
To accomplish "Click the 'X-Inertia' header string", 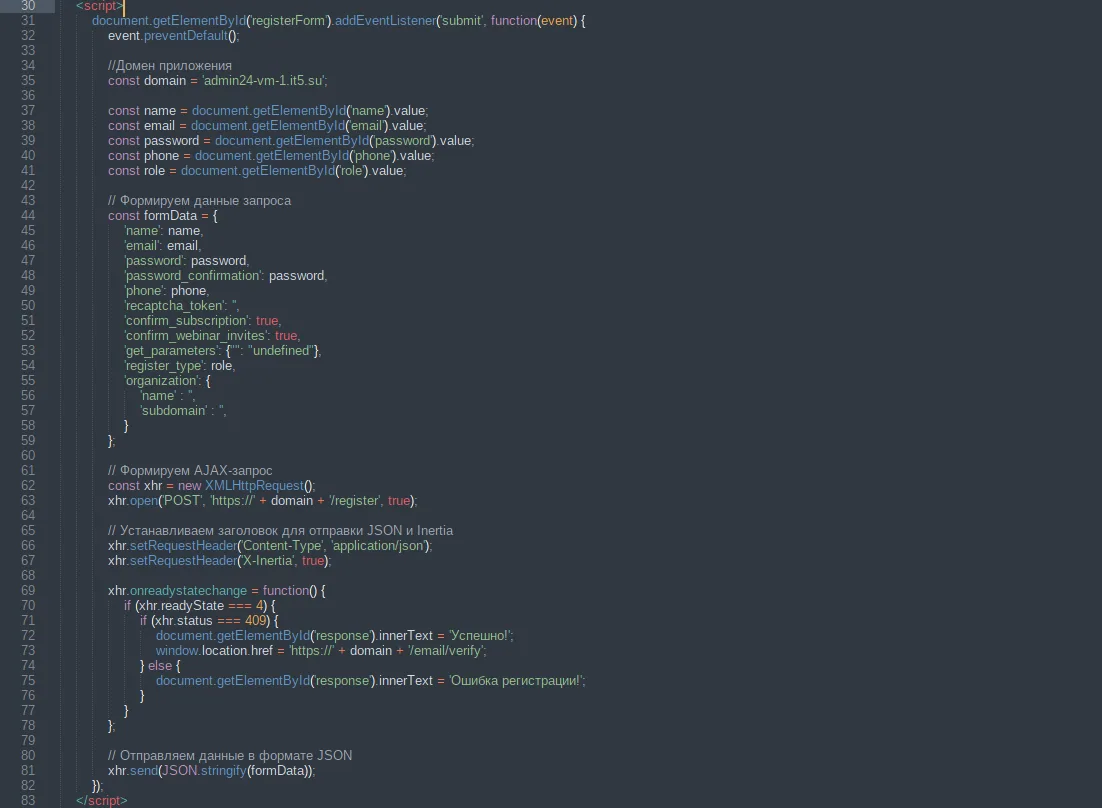I will click(x=267, y=561).
